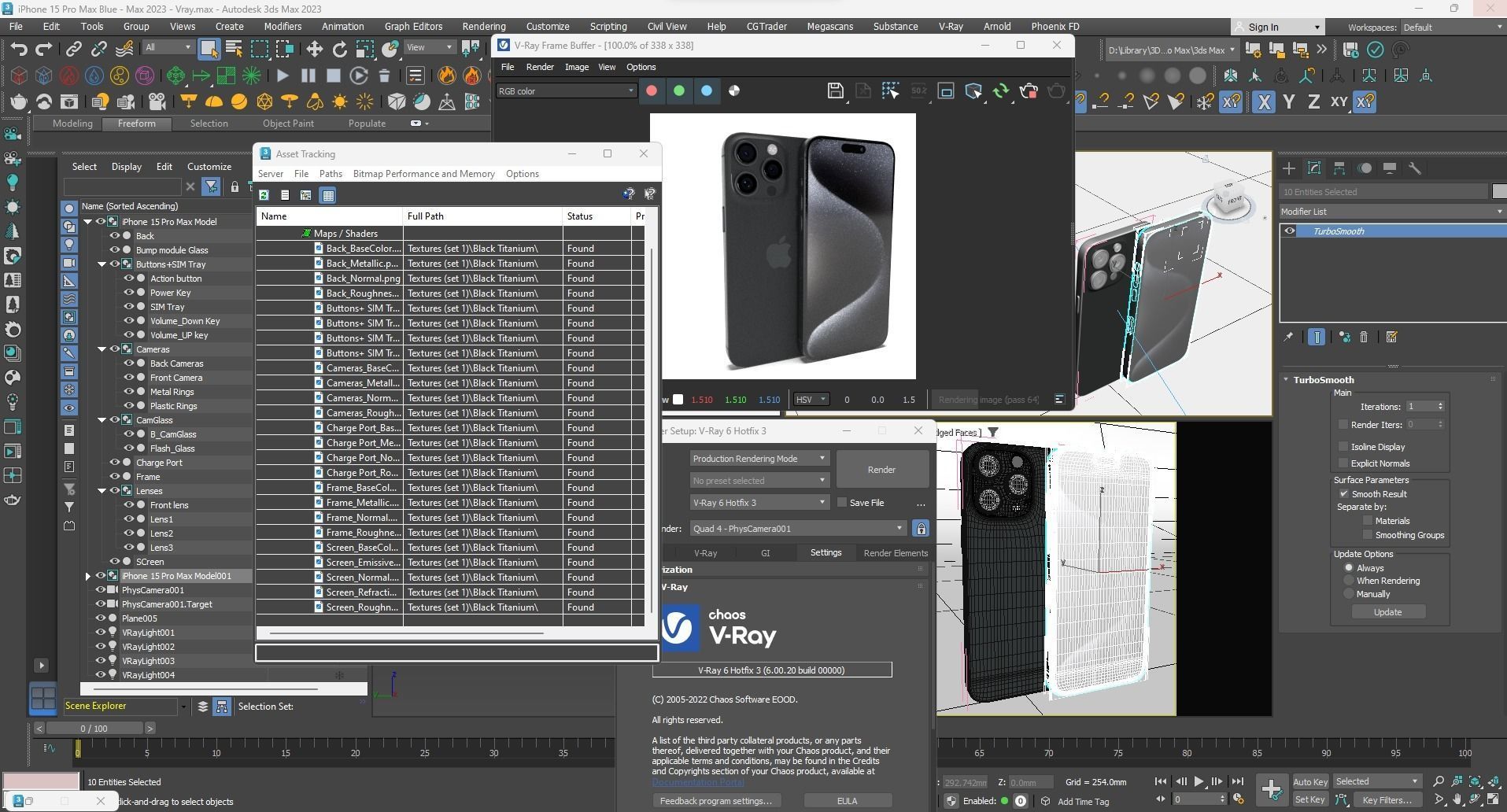Clear the Scene Explorer search filter
The width and height of the screenshot is (1507, 812).
(190, 186)
